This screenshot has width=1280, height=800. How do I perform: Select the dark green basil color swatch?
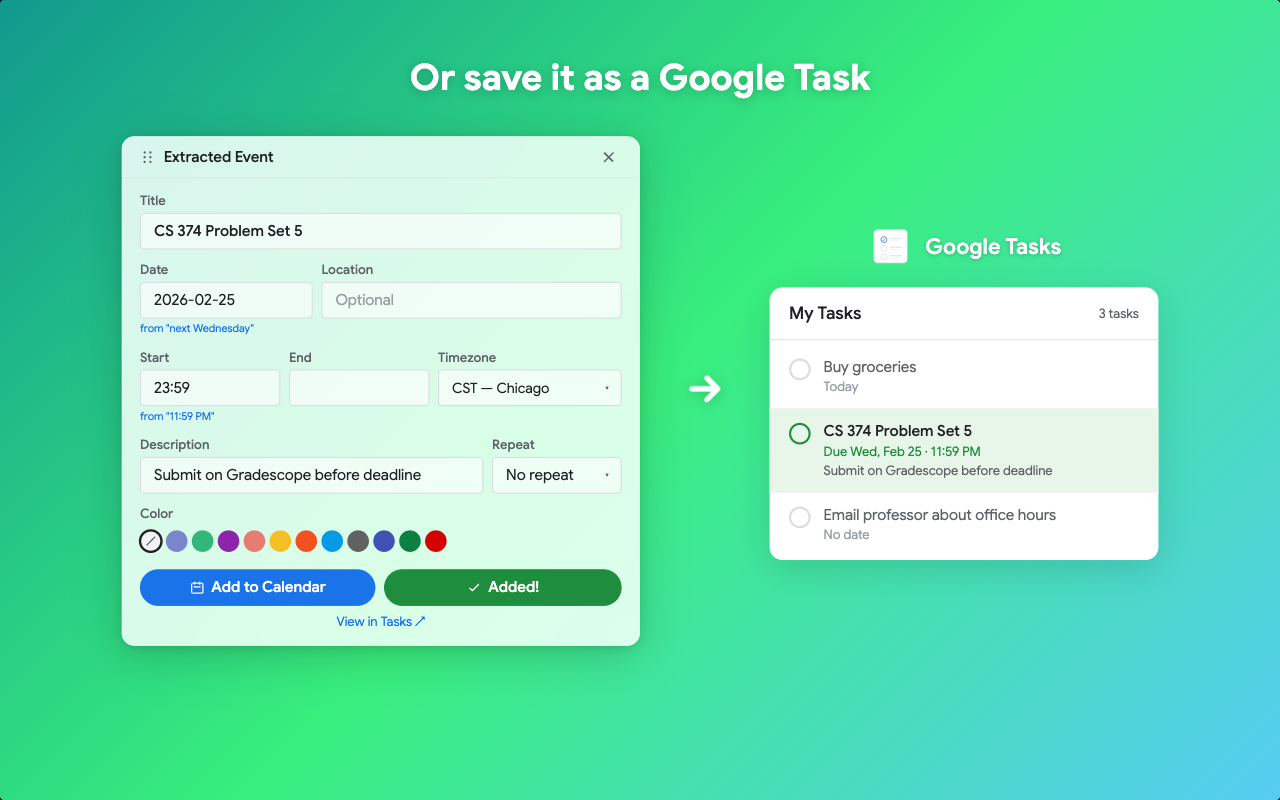(410, 541)
